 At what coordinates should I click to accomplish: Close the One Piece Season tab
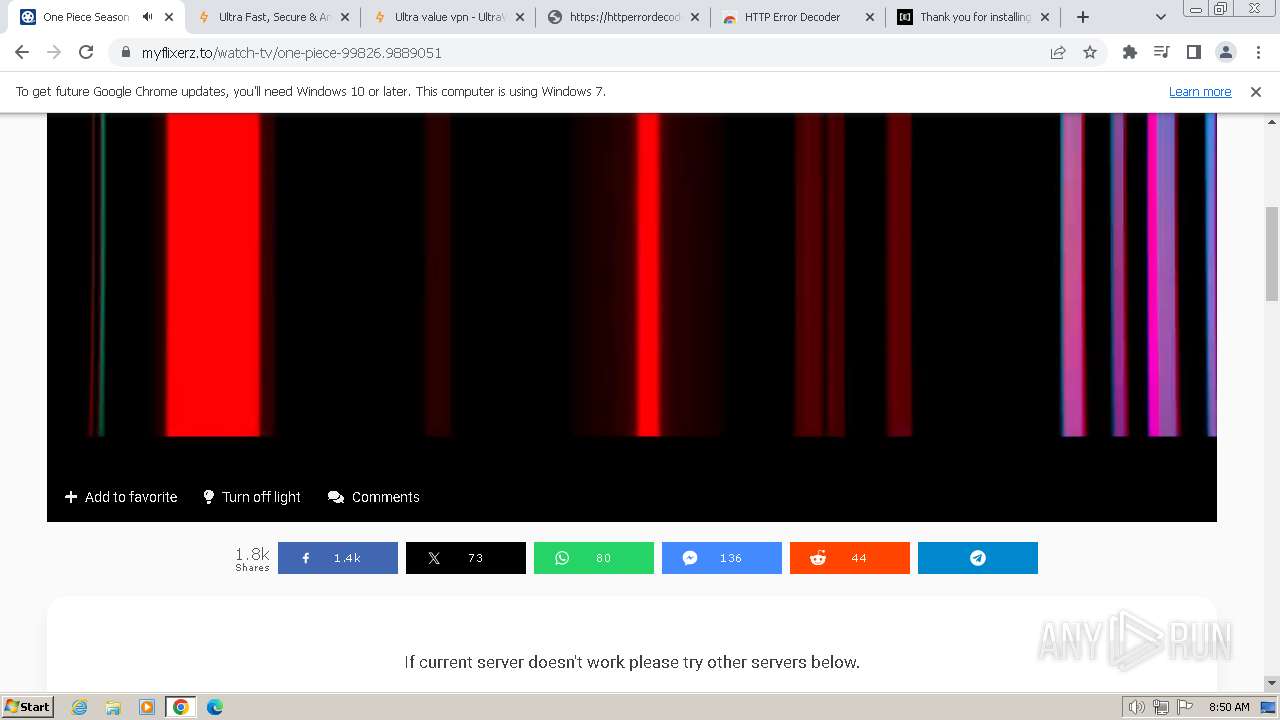(x=170, y=17)
